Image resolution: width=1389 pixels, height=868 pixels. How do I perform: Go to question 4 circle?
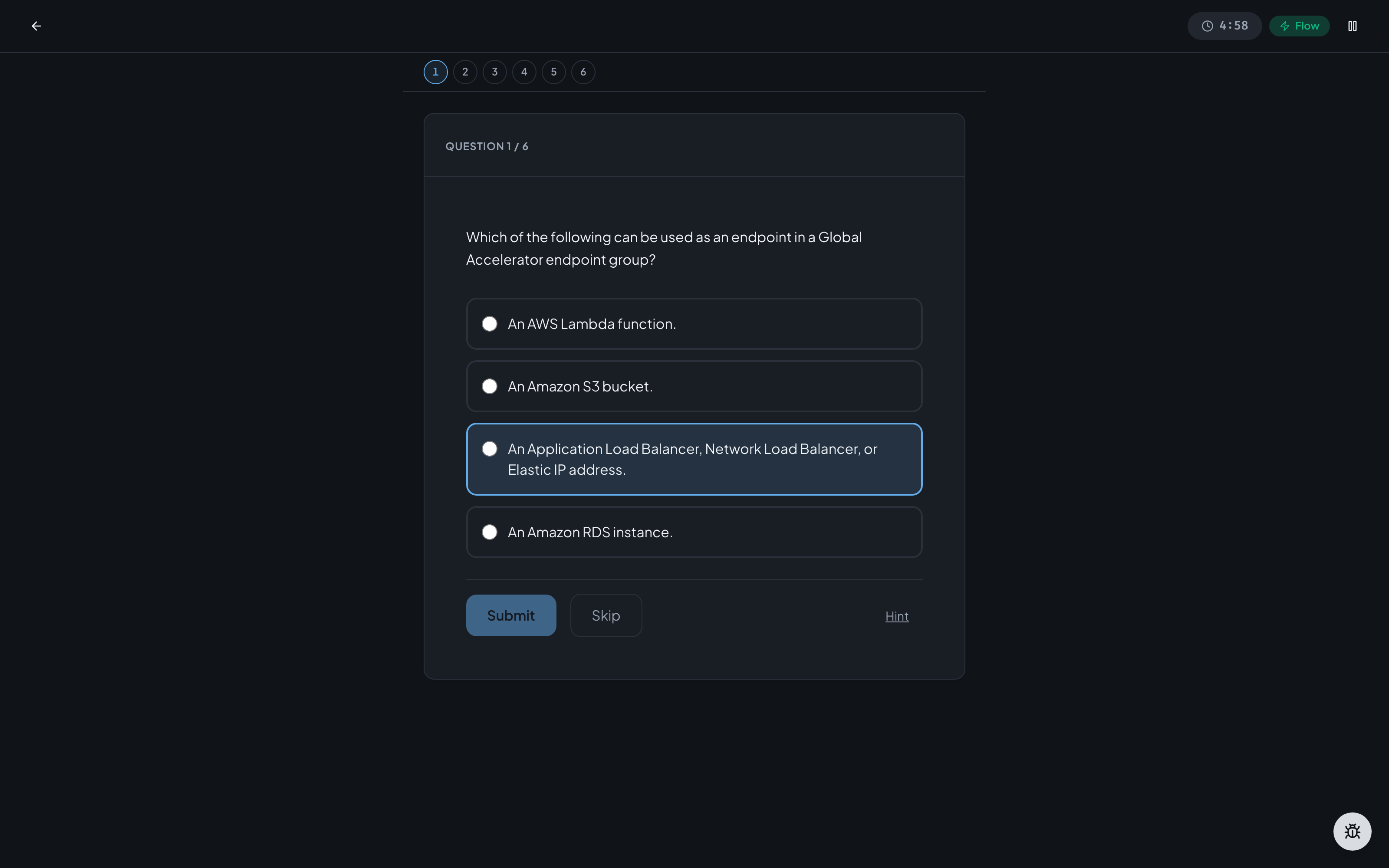(x=524, y=72)
